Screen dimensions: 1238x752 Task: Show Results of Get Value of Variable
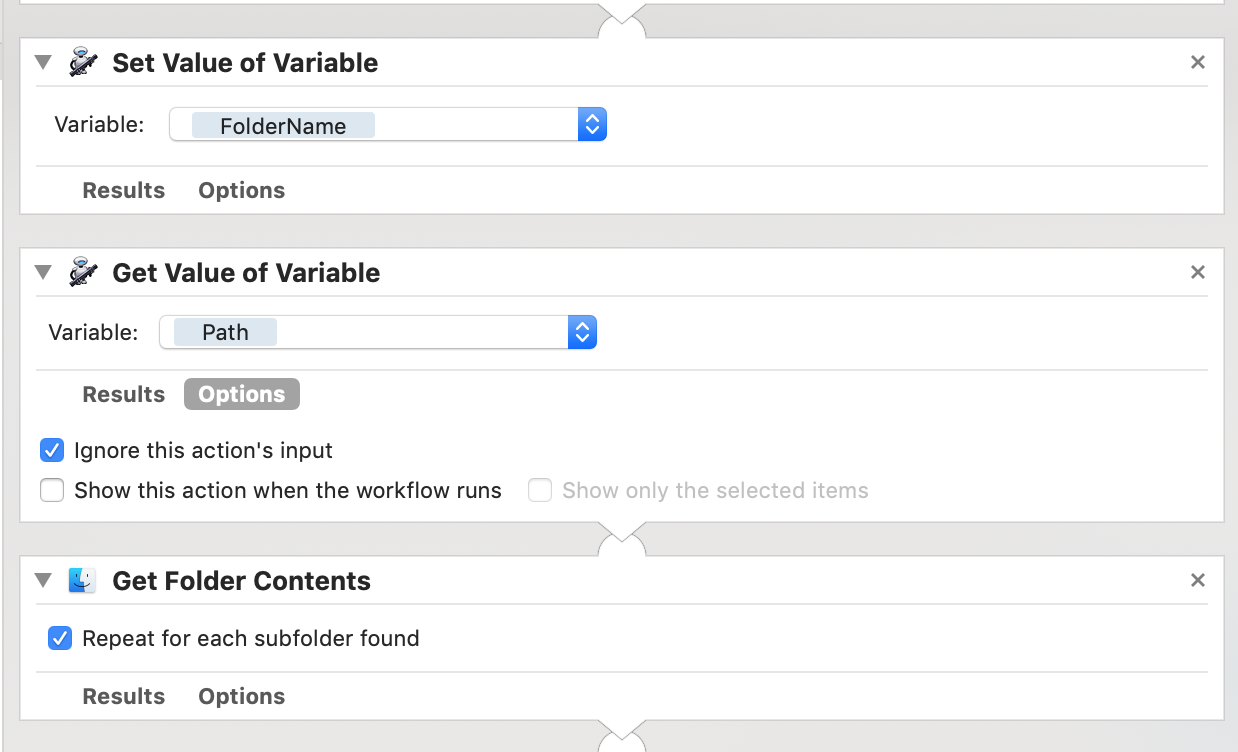[124, 394]
